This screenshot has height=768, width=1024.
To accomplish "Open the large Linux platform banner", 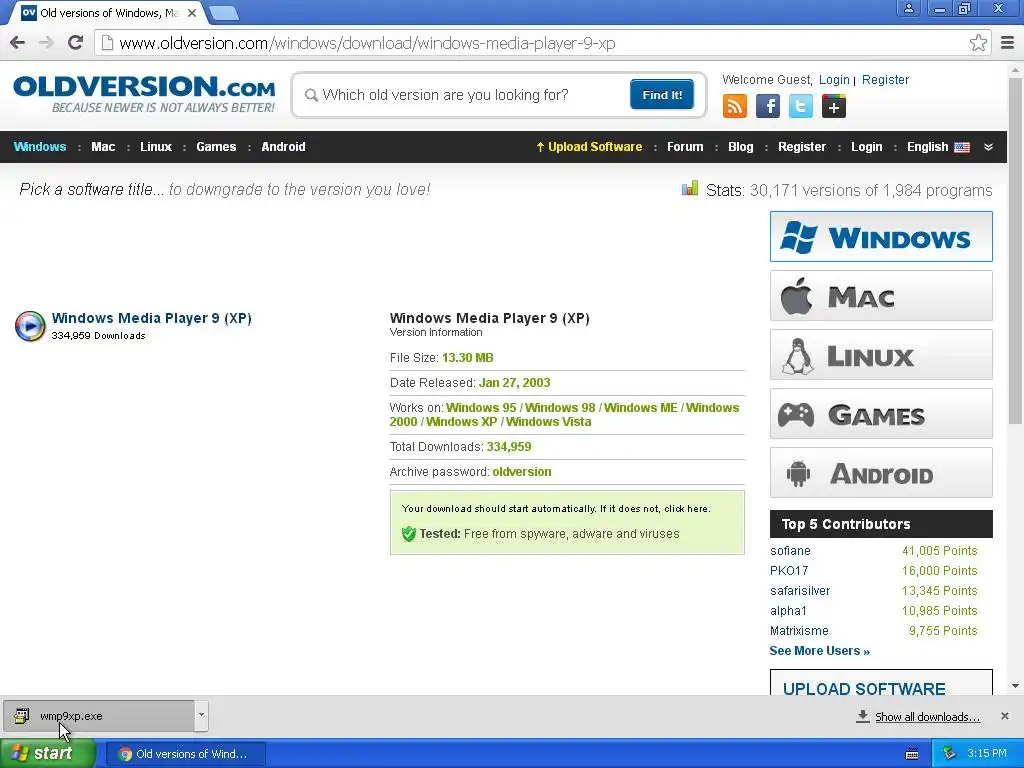I will (x=881, y=355).
